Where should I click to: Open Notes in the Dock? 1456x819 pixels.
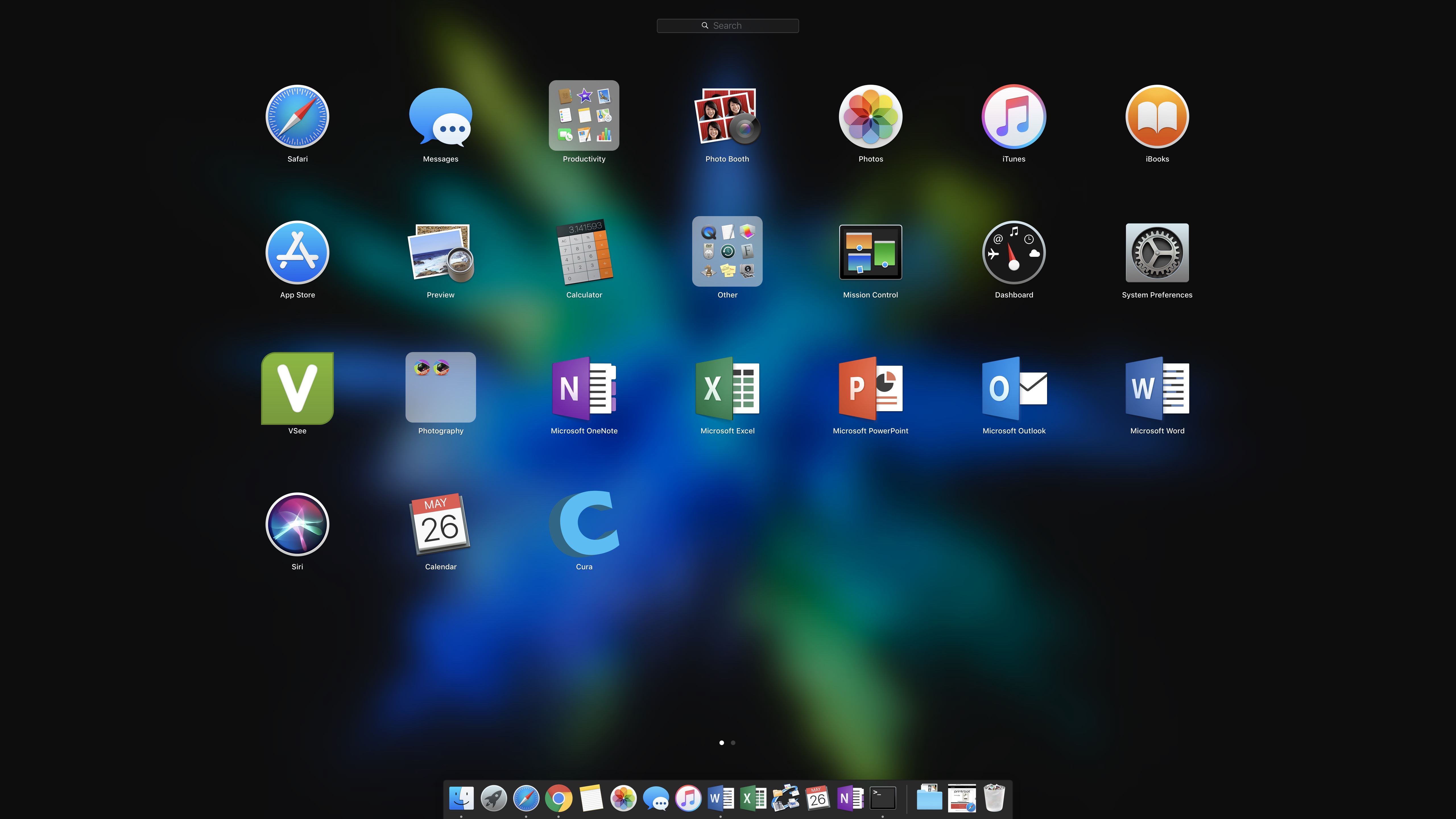point(591,799)
